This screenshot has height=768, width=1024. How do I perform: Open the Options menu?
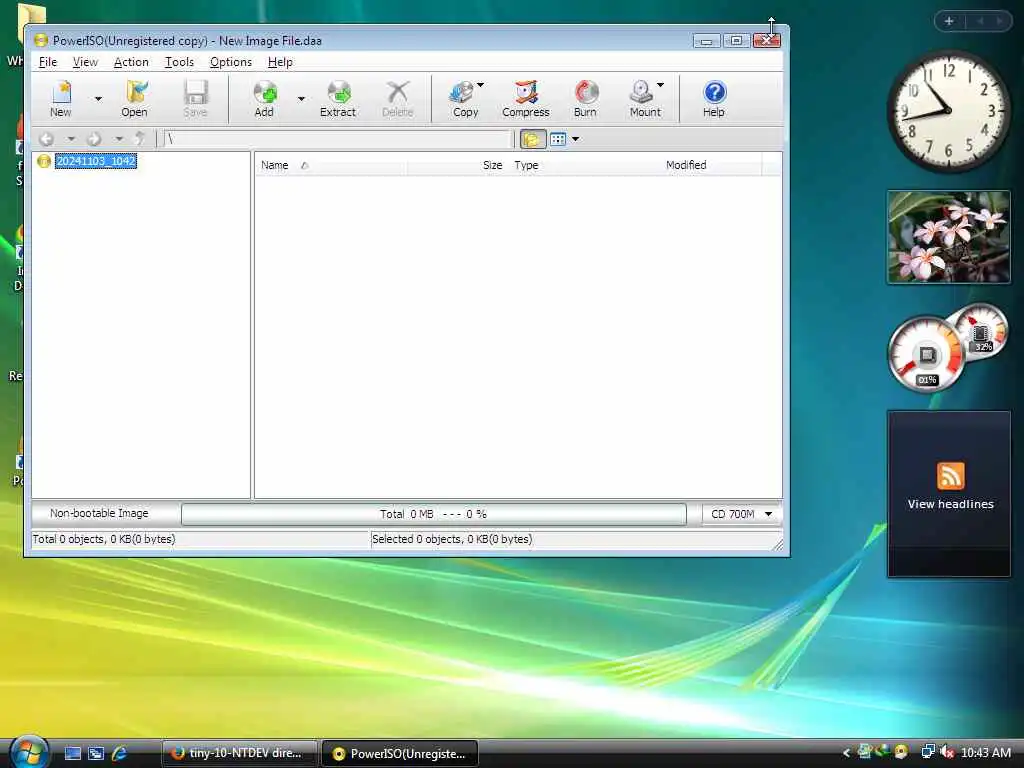[231, 62]
